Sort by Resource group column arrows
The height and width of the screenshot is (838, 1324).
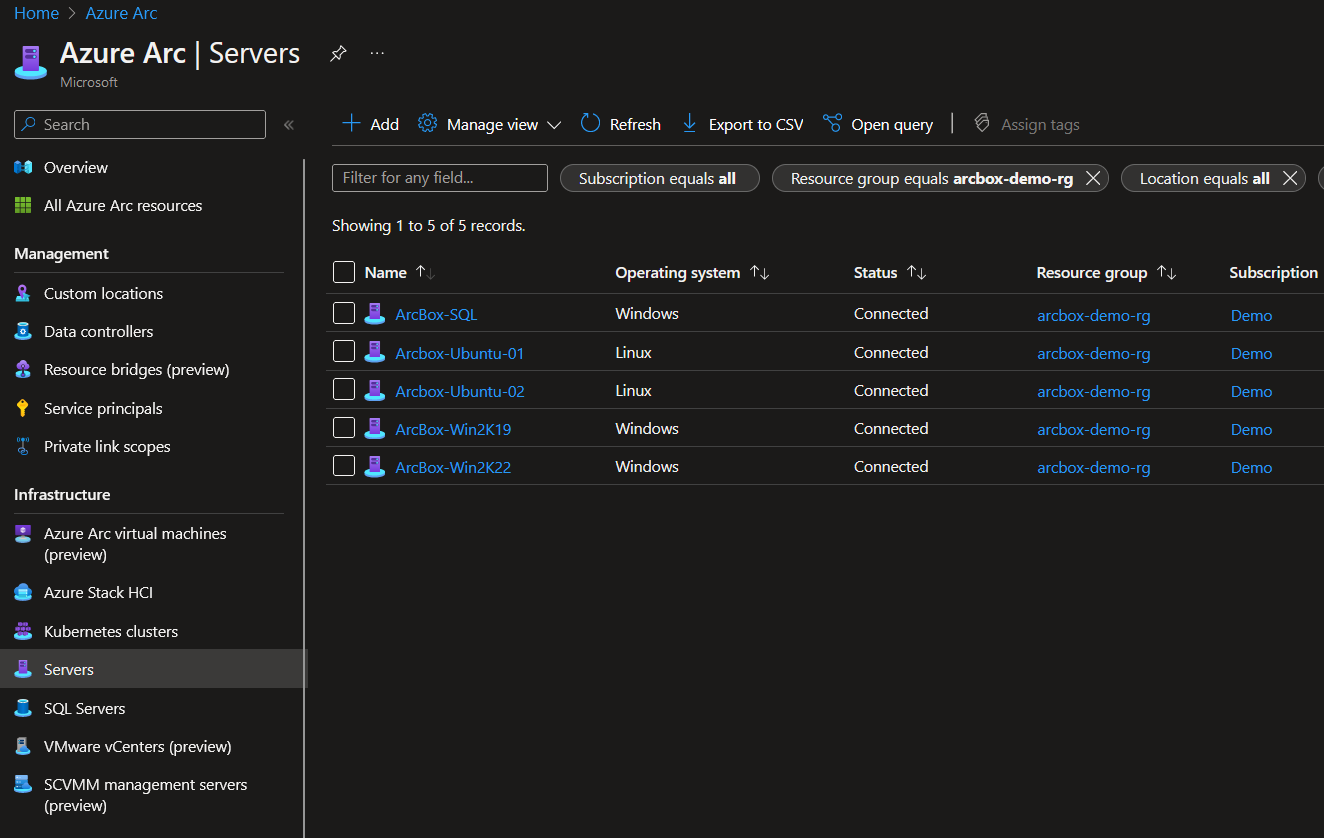point(1166,272)
